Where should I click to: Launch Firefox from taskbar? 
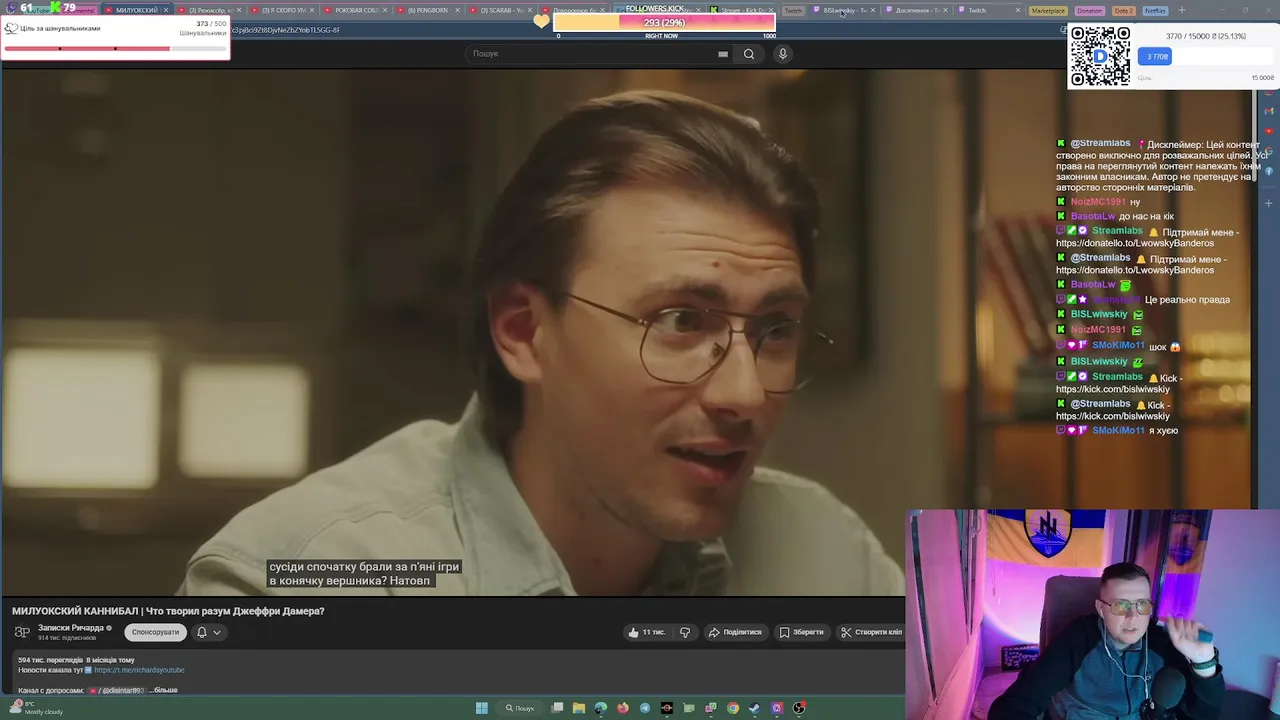click(623, 708)
